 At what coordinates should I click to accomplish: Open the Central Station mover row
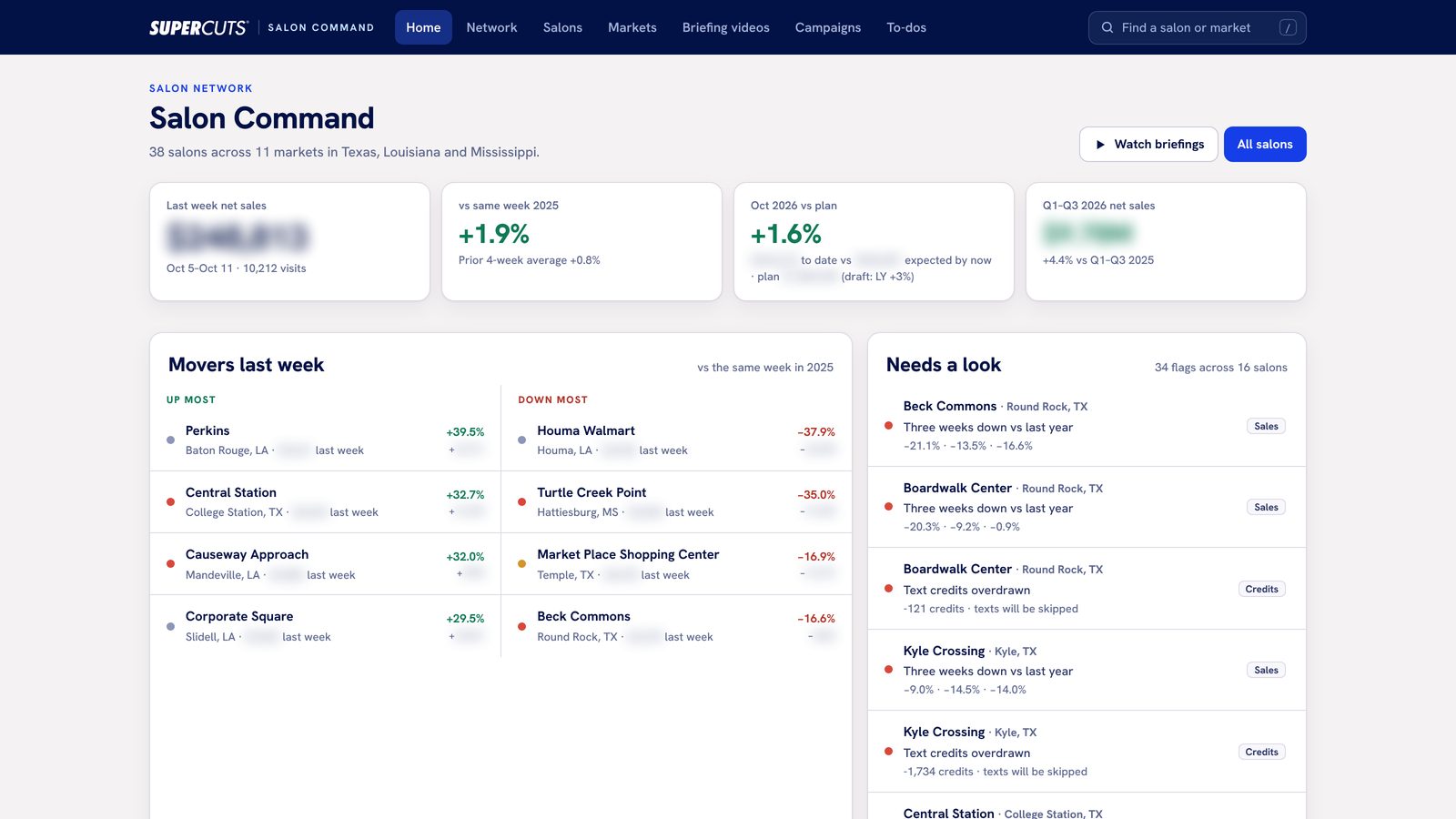click(325, 502)
